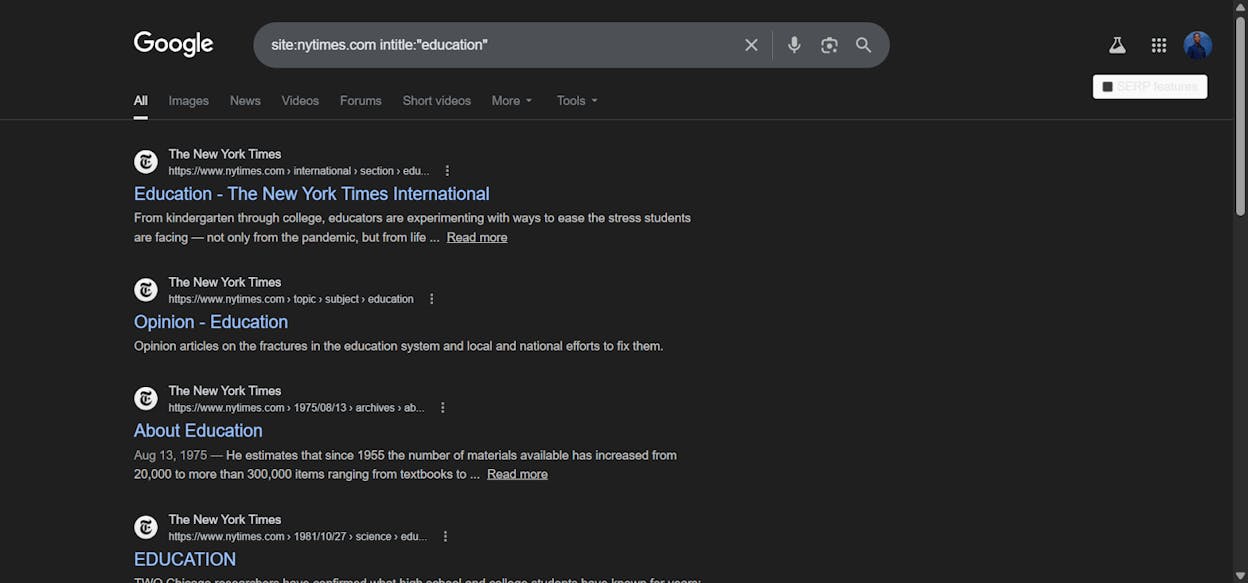1248x583 pixels.
Task: Click NYT favicon beside EDUCATION 1981 result
Action: 146,528
